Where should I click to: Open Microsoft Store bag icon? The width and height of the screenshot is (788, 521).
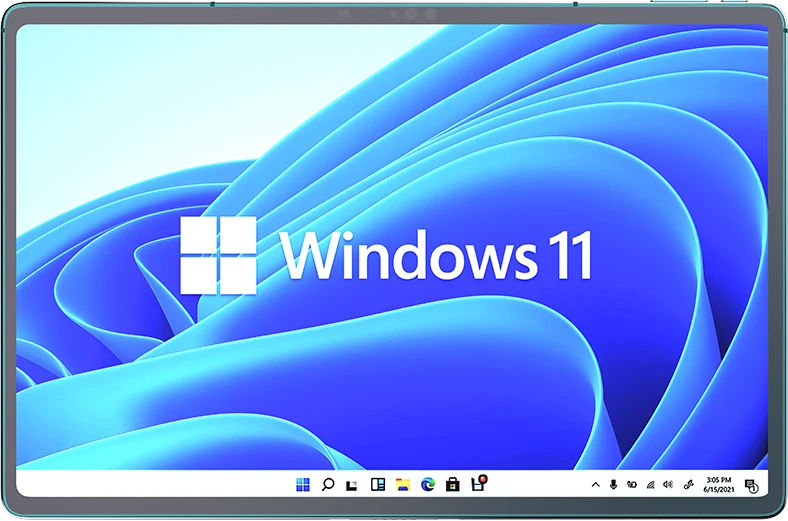coord(452,484)
